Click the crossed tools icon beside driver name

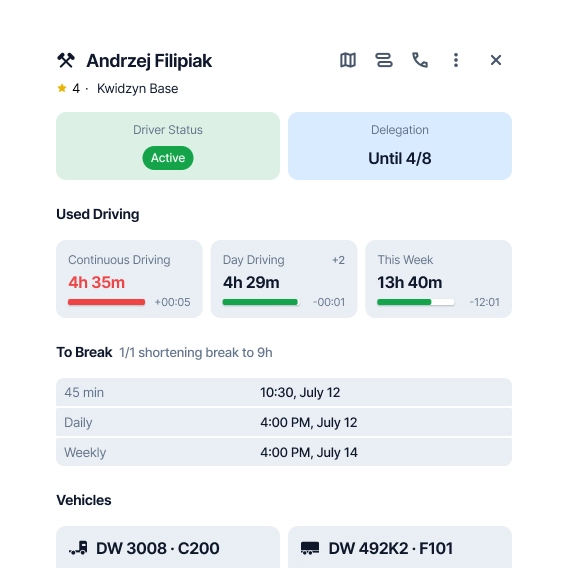[66, 60]
